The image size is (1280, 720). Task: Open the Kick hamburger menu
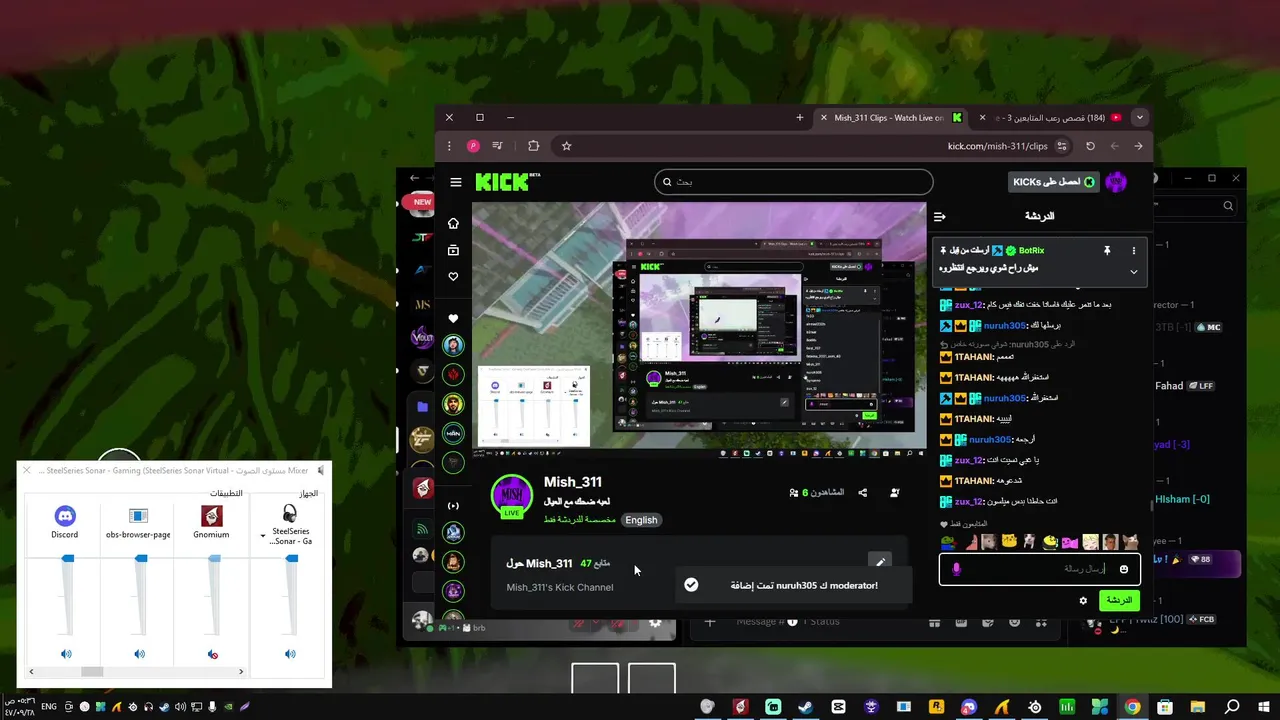[x=456, y=182]
